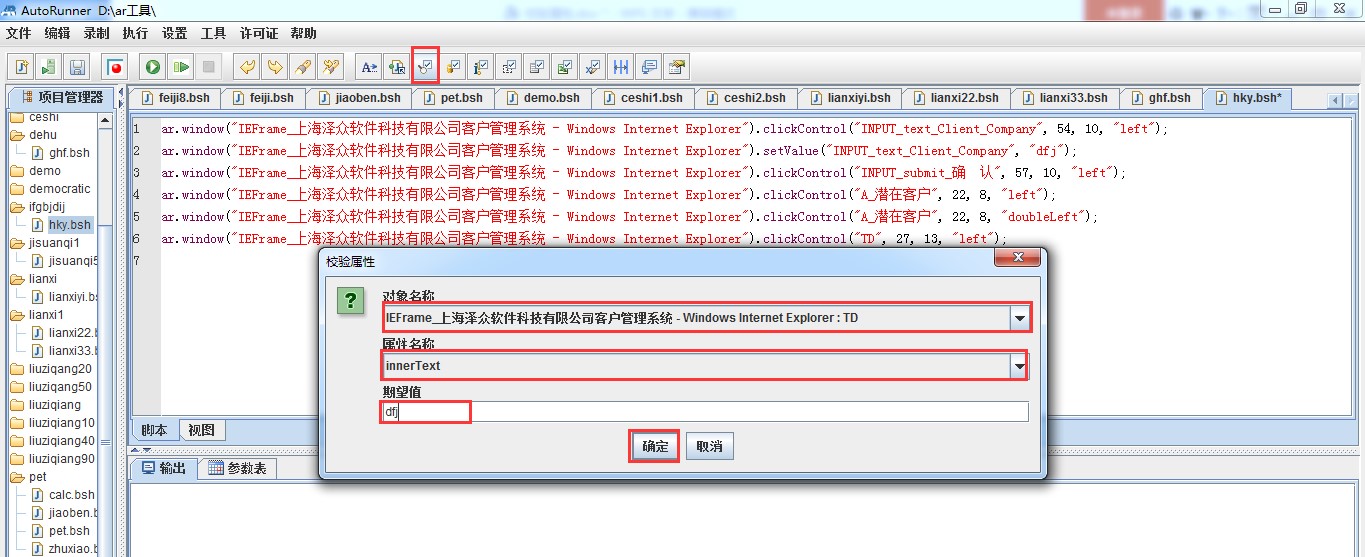Click the database checkpoint cylinder icon
Screen dimensions: 1365x557
pyautogui.click(x=453, y=67)
